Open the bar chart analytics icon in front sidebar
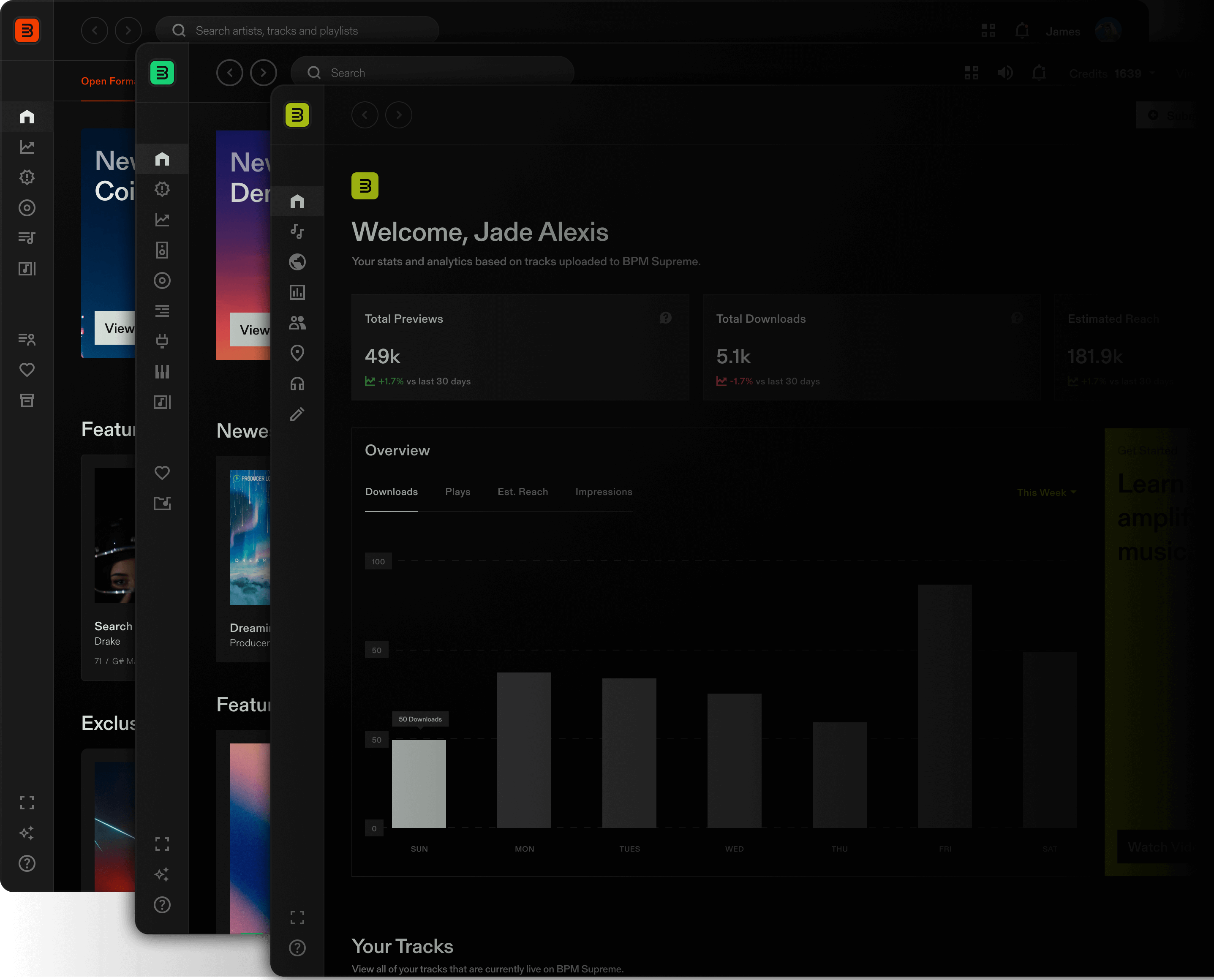The width and height of the screenshot is (1214, 980). coord(297,292)
